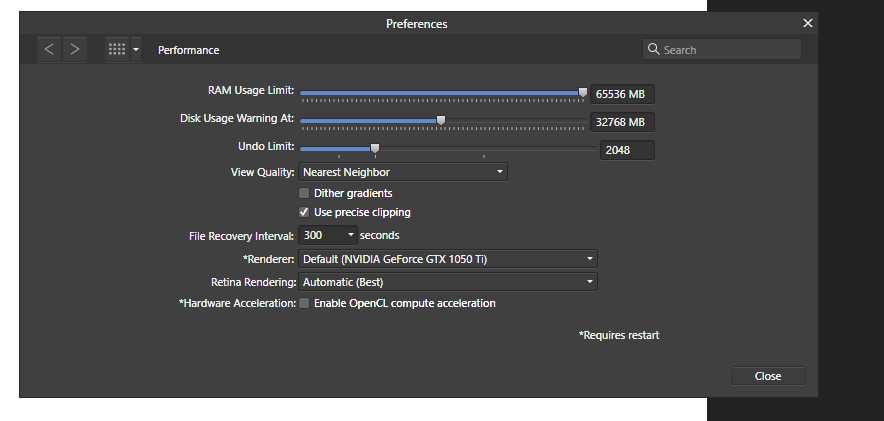Expand the arrow beside the grid icon

pyautogui.click(x=136, y=50)
